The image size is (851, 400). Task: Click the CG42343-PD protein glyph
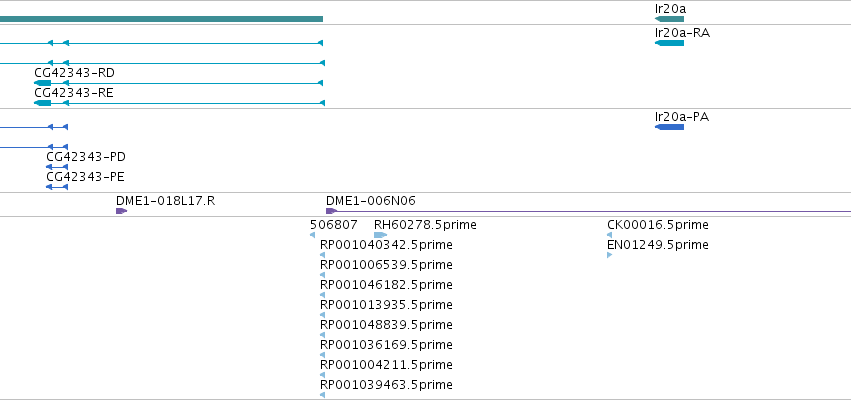pyautogui.click(x=57, y=167)
